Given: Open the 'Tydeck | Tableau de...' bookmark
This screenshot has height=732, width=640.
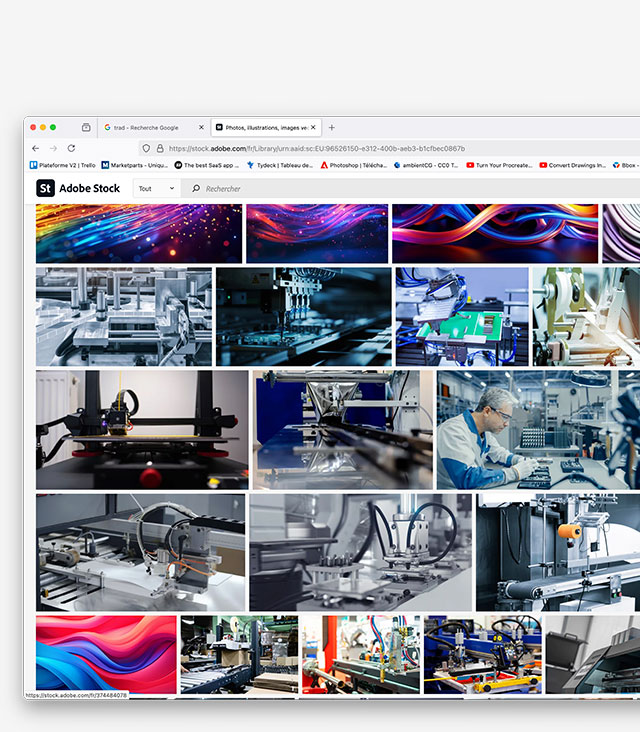Looking at the screenshot, I should (280, 165).
